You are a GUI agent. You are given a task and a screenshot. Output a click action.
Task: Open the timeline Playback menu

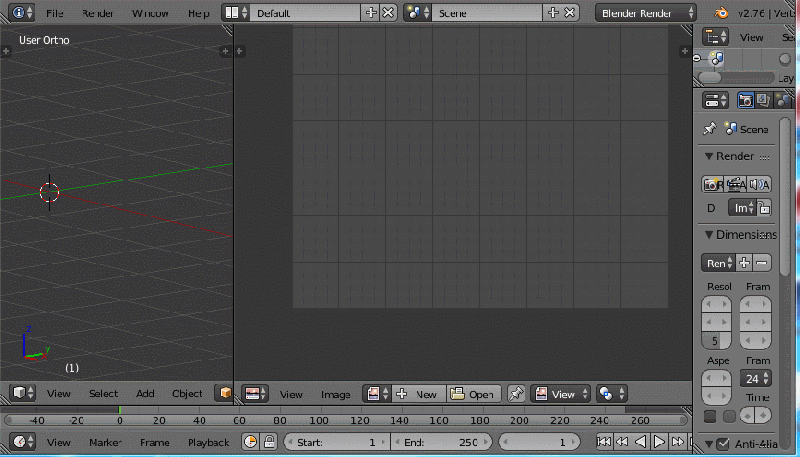click(x=208, y=442)
